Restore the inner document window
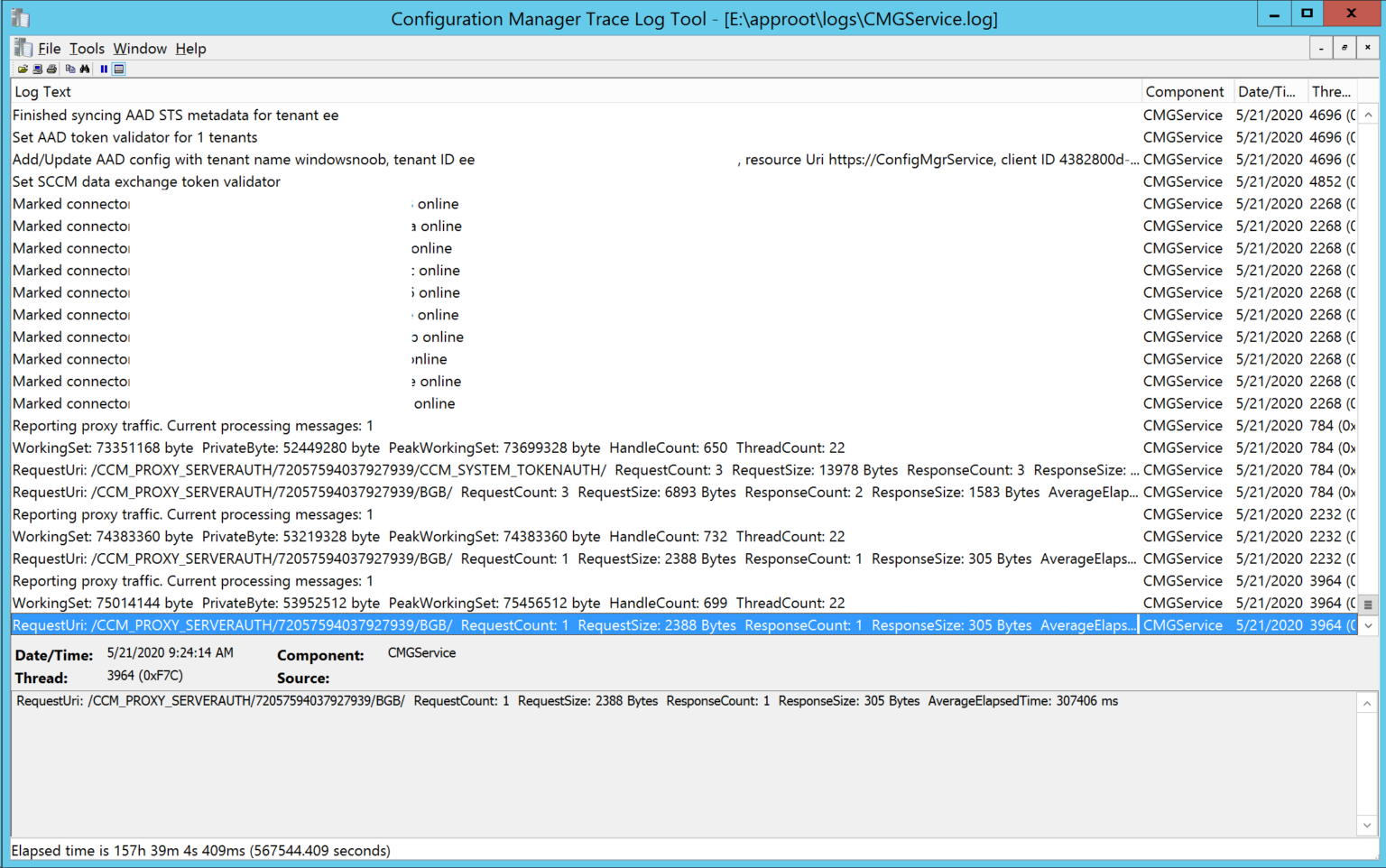The image size is (1386, 868). click(1344, 49)
